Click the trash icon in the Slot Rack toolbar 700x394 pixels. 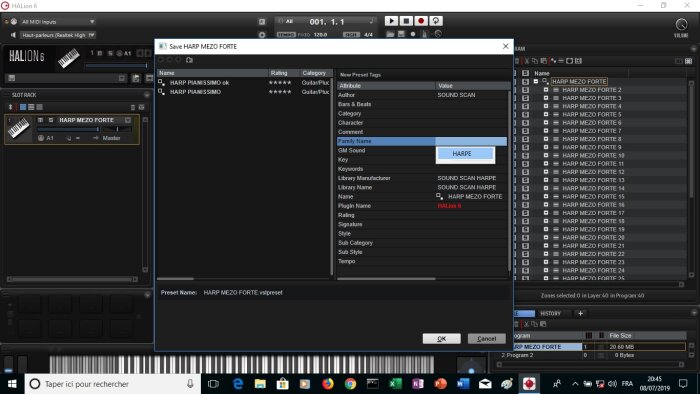[x=133, y=107]
